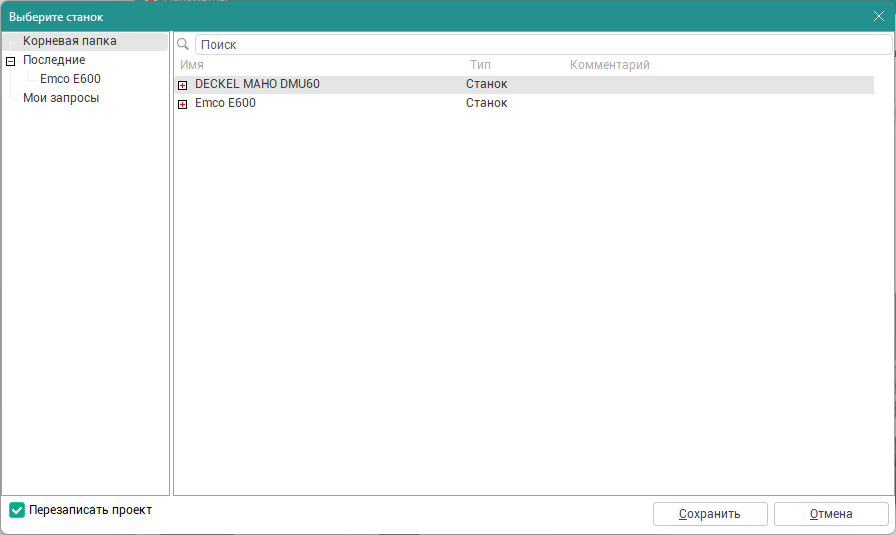Expand the Emco E600 list entry

[182, 104]
